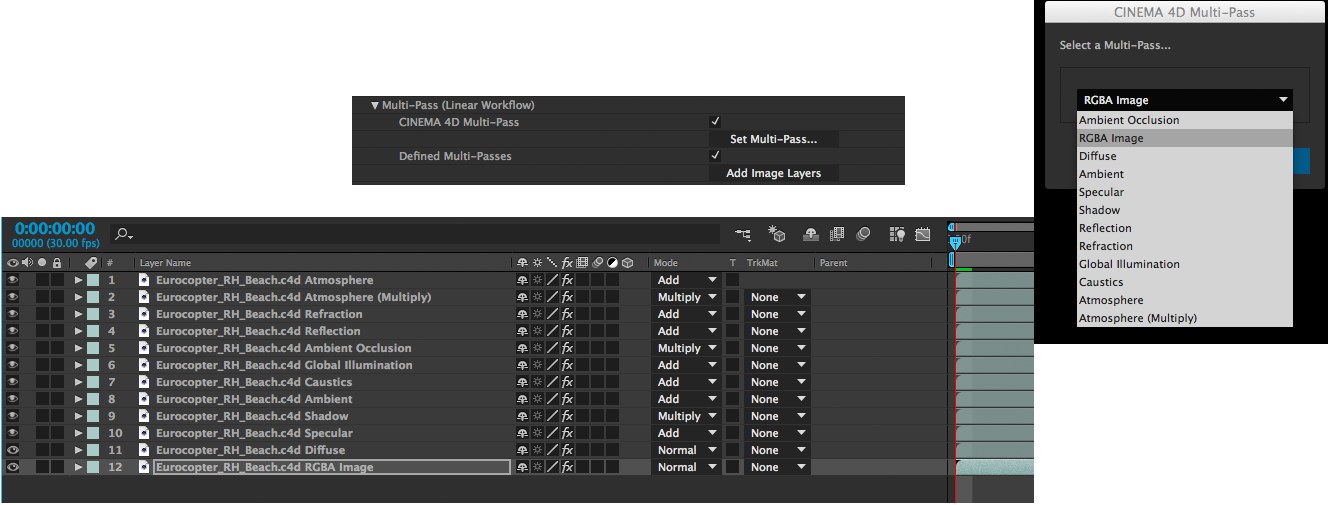Click the blue current-time indicator marker
This screenshot has height=505, width=1328.
pos(955,241)
